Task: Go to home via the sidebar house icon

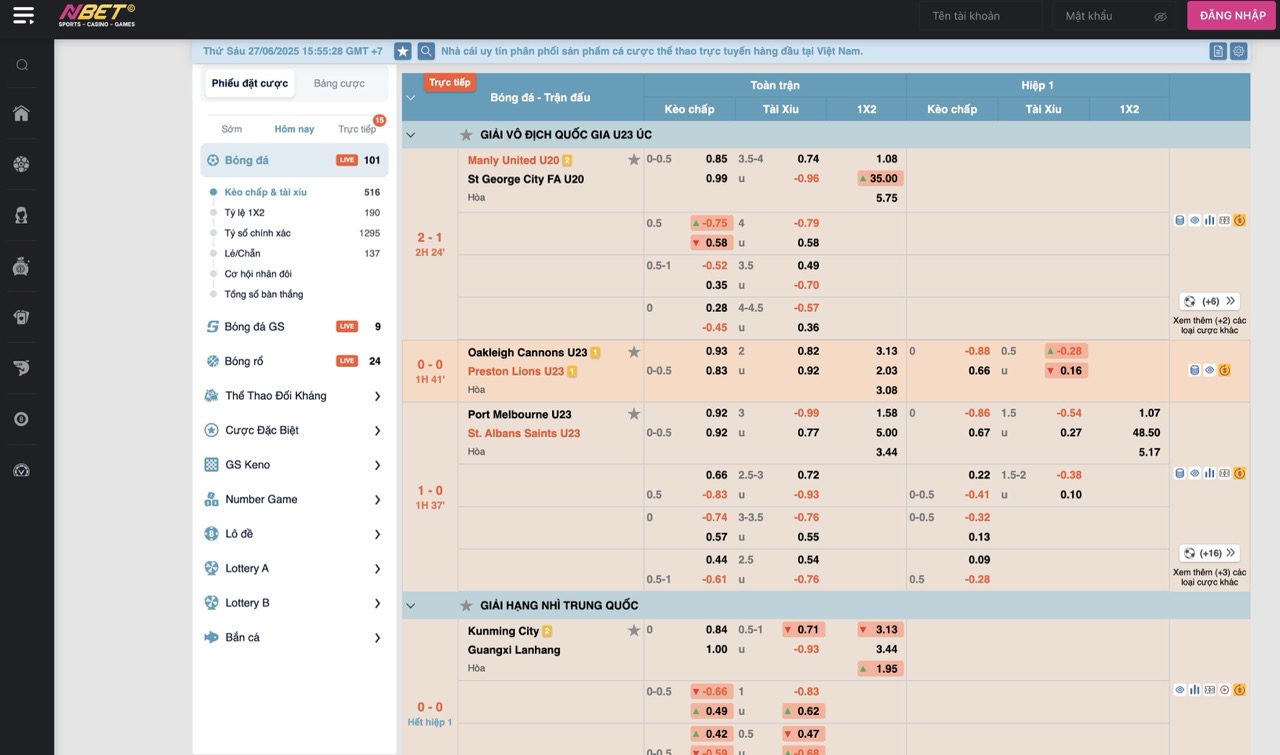Action: click(21, 113)
